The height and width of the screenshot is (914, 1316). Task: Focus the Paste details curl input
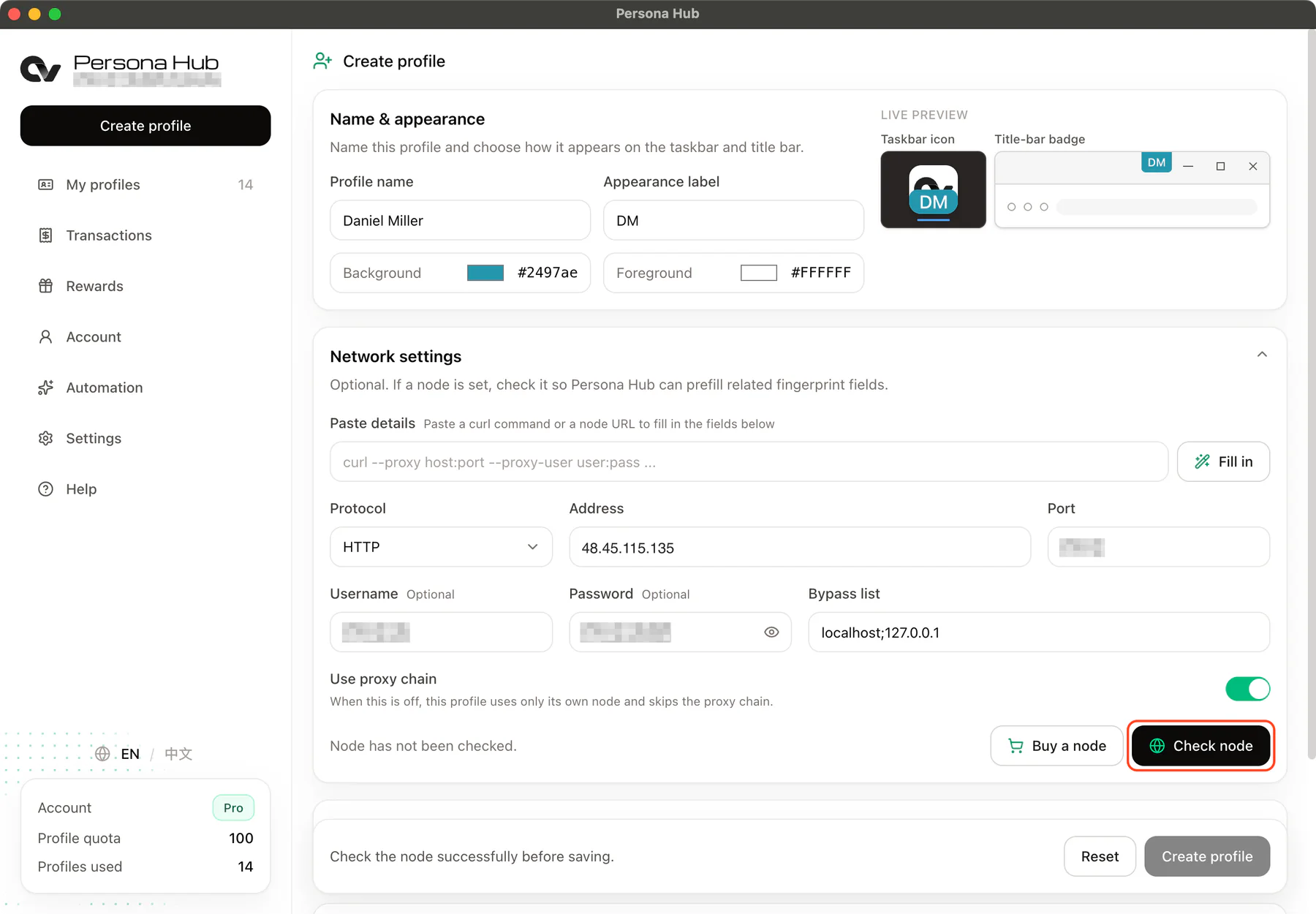point(749,461)
